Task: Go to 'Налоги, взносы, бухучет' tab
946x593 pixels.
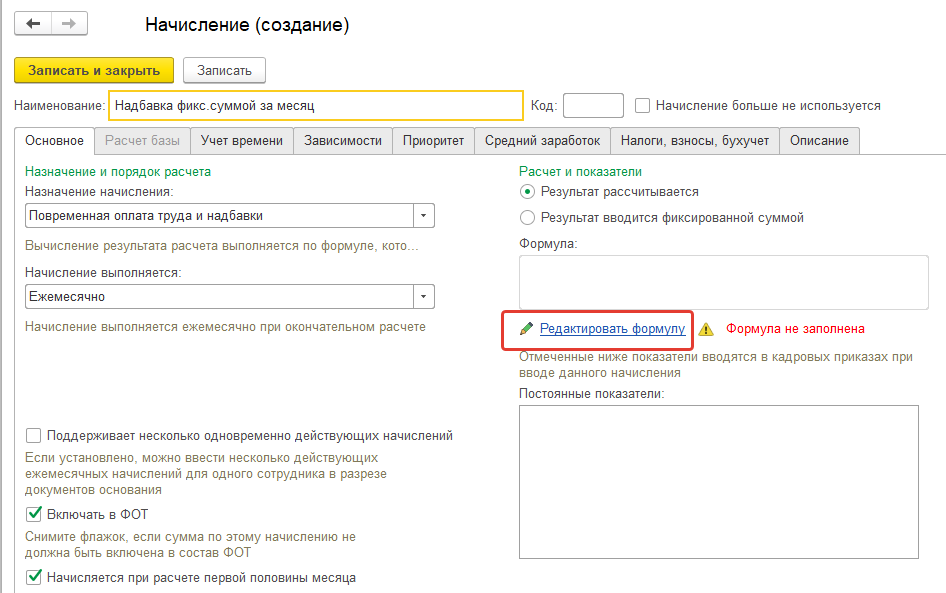Action: (694, 141)
